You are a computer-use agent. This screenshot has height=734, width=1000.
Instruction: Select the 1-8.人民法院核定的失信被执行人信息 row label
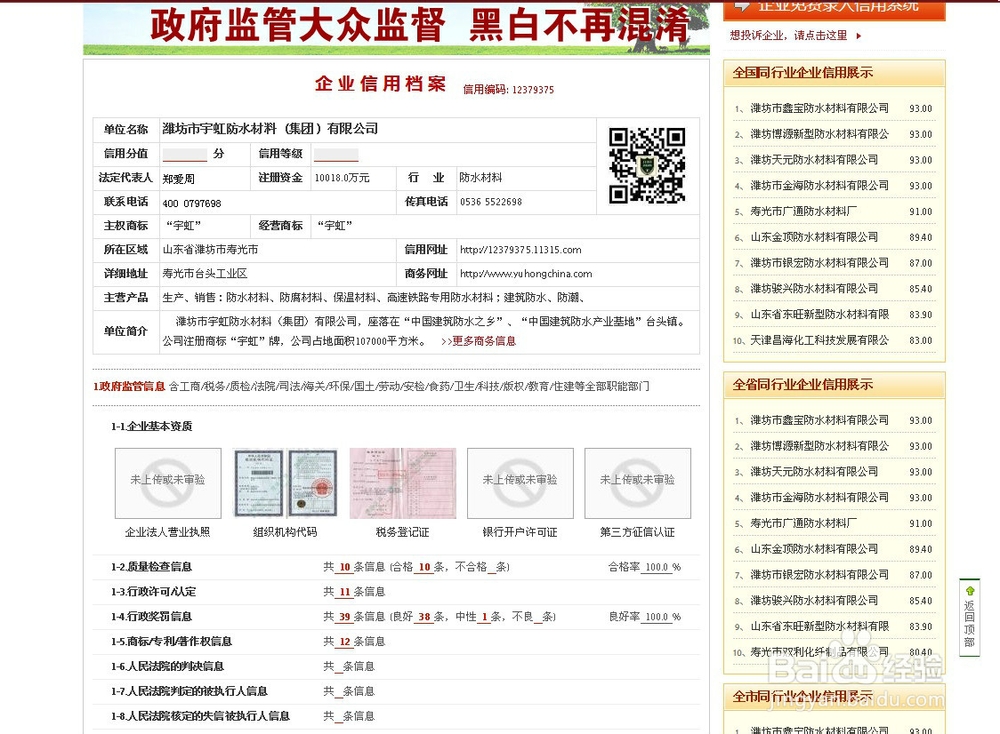coord(200,716)
